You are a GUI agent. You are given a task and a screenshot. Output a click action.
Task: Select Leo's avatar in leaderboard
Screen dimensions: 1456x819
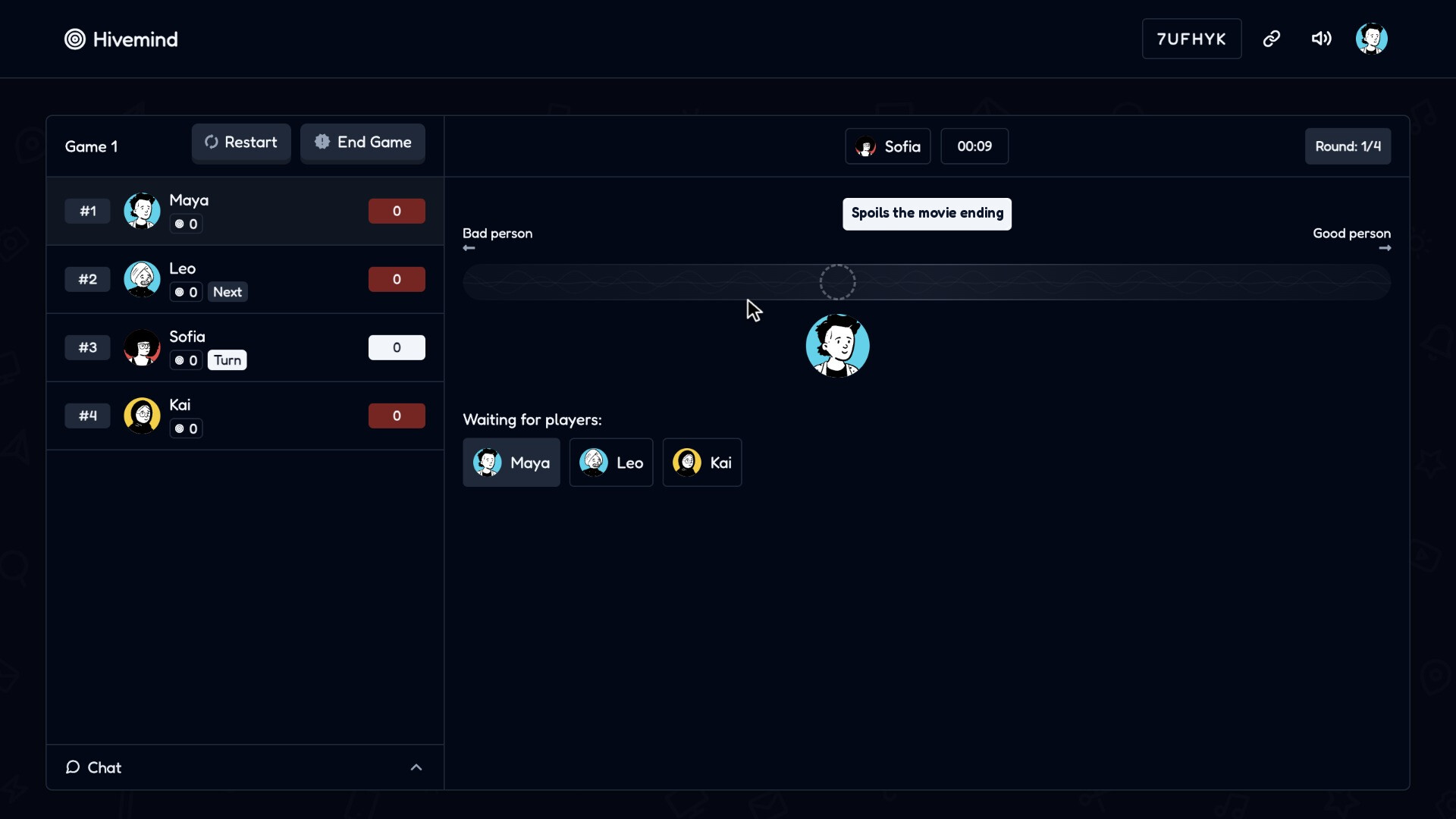(x=142, y=279)
